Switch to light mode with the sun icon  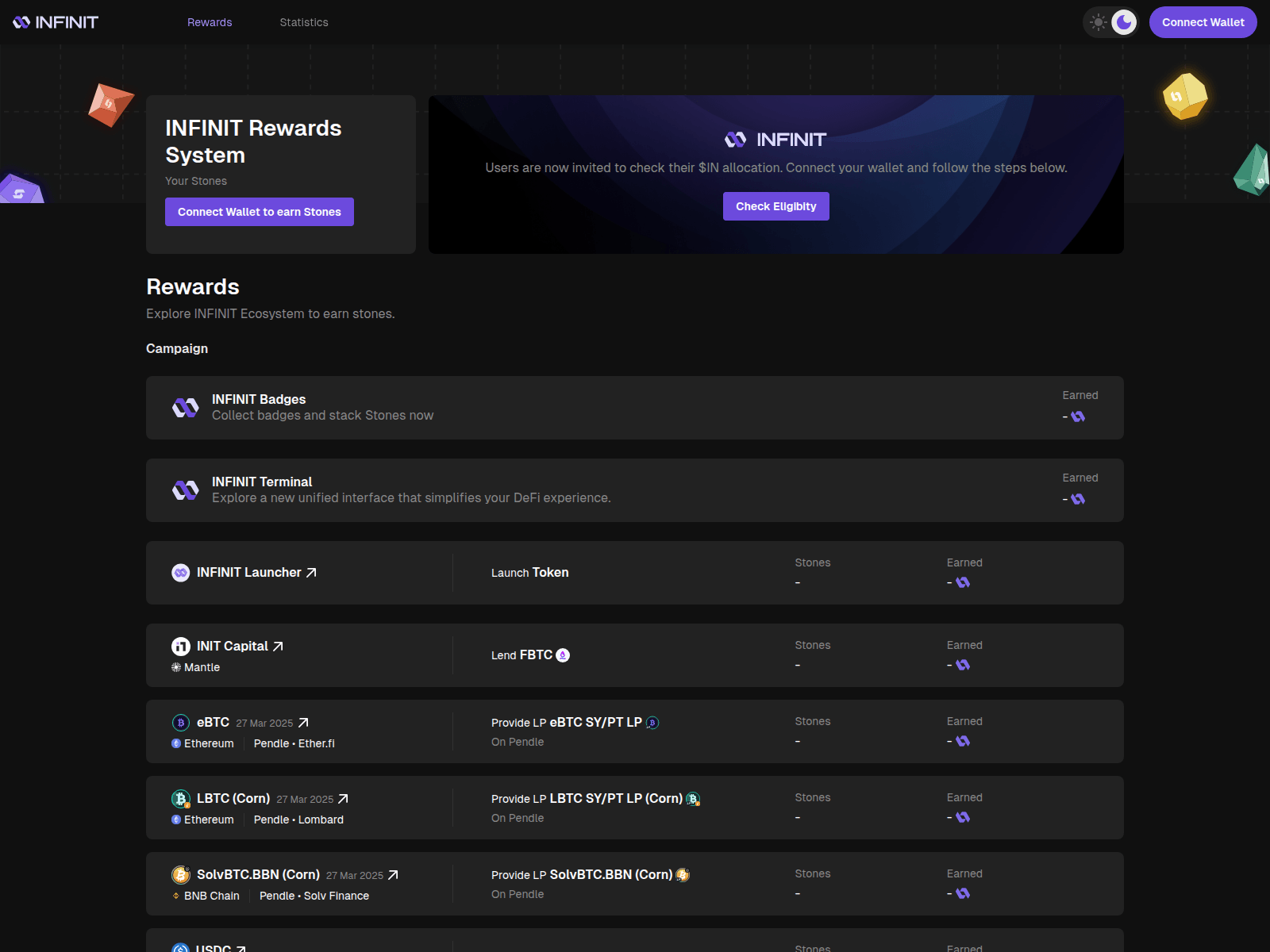pyautogui.click(x=1099, y=22)
